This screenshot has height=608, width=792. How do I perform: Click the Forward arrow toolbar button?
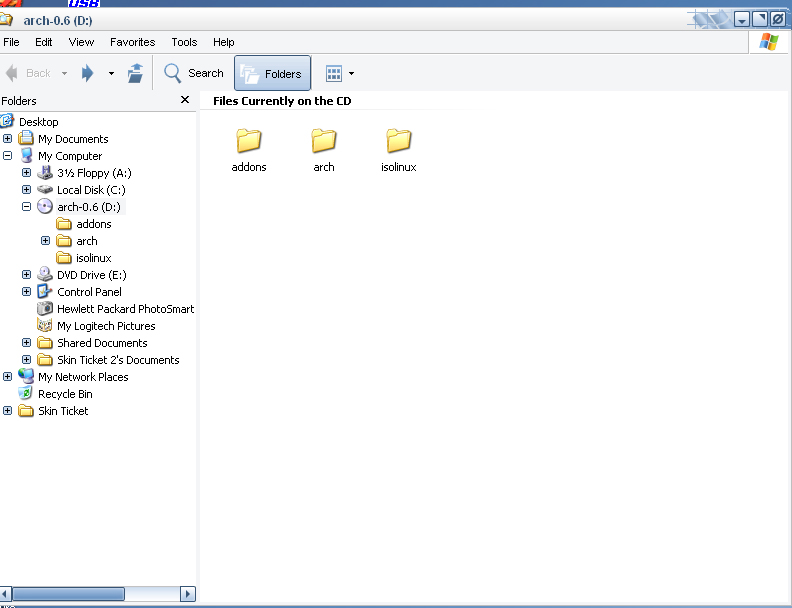click(88, 73)
